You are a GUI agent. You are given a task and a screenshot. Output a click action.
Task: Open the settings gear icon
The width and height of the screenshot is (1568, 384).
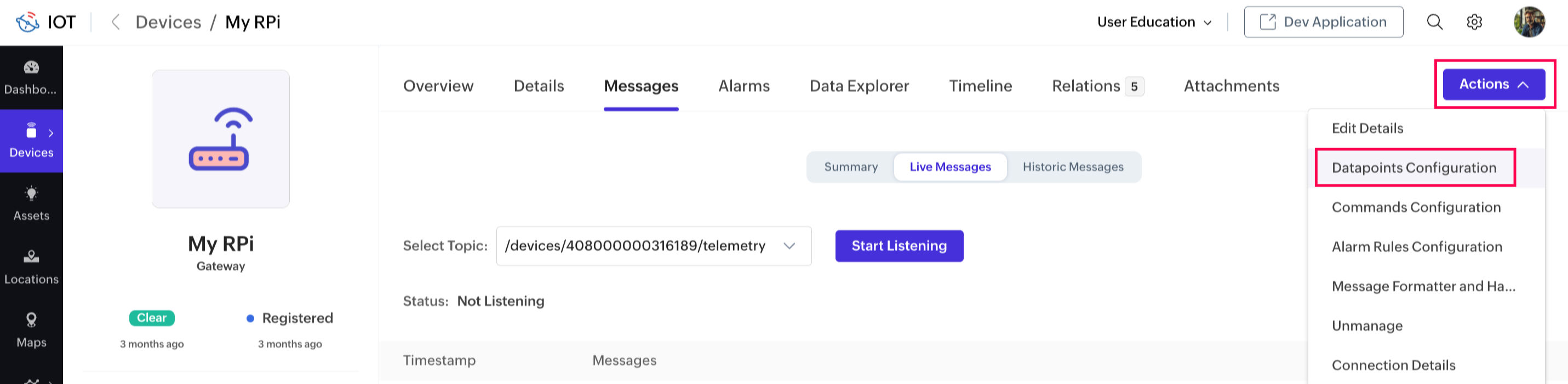(1474, 22)
